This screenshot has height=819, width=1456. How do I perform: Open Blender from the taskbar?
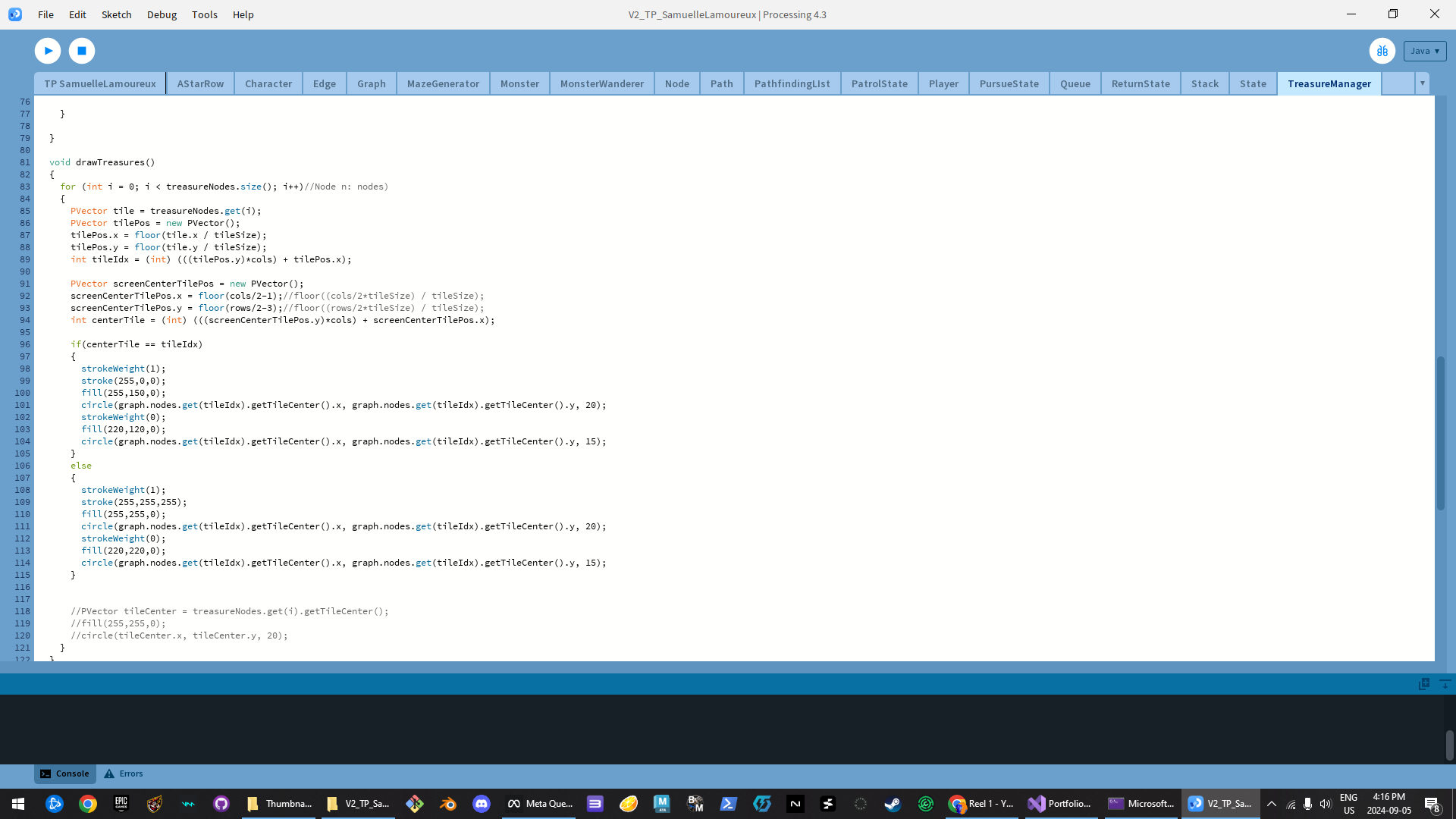tap(448, 804)
